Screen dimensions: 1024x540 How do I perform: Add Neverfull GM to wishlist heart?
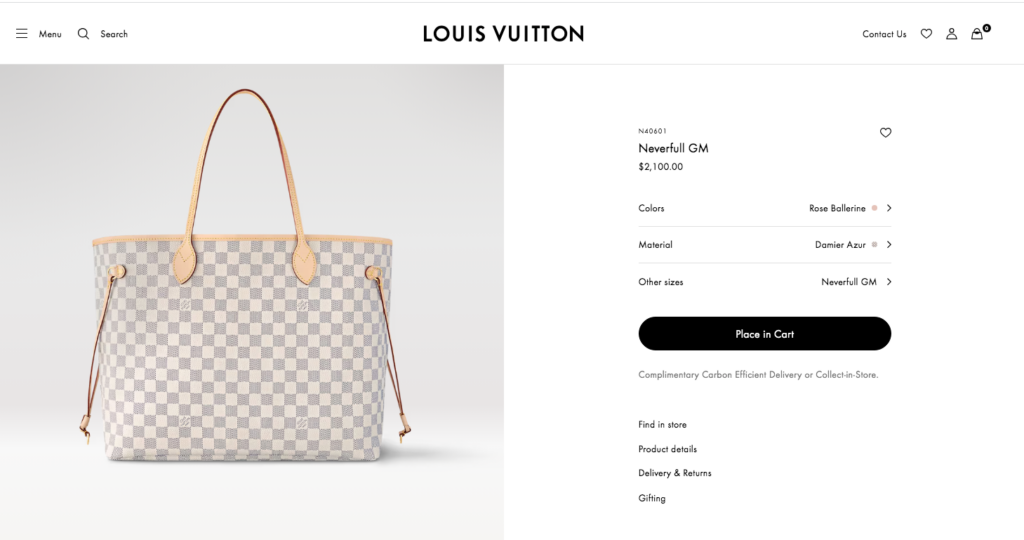886,133
